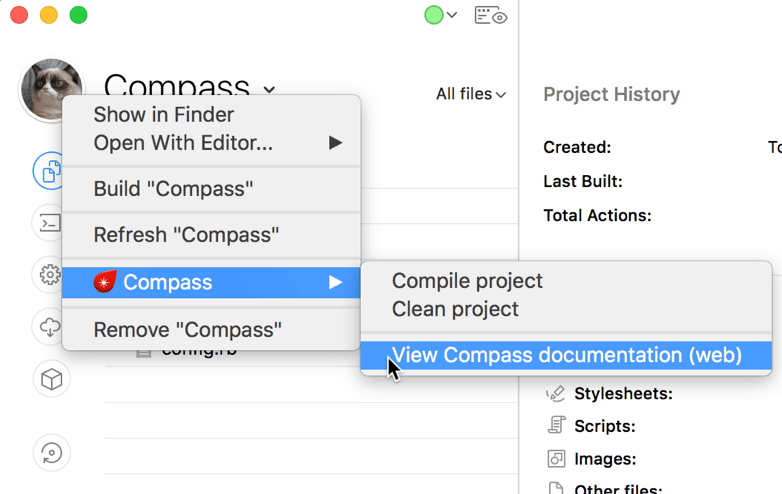Click the grumpy cat project avatar
The image size is (782, 494).
tap(50, 90)
